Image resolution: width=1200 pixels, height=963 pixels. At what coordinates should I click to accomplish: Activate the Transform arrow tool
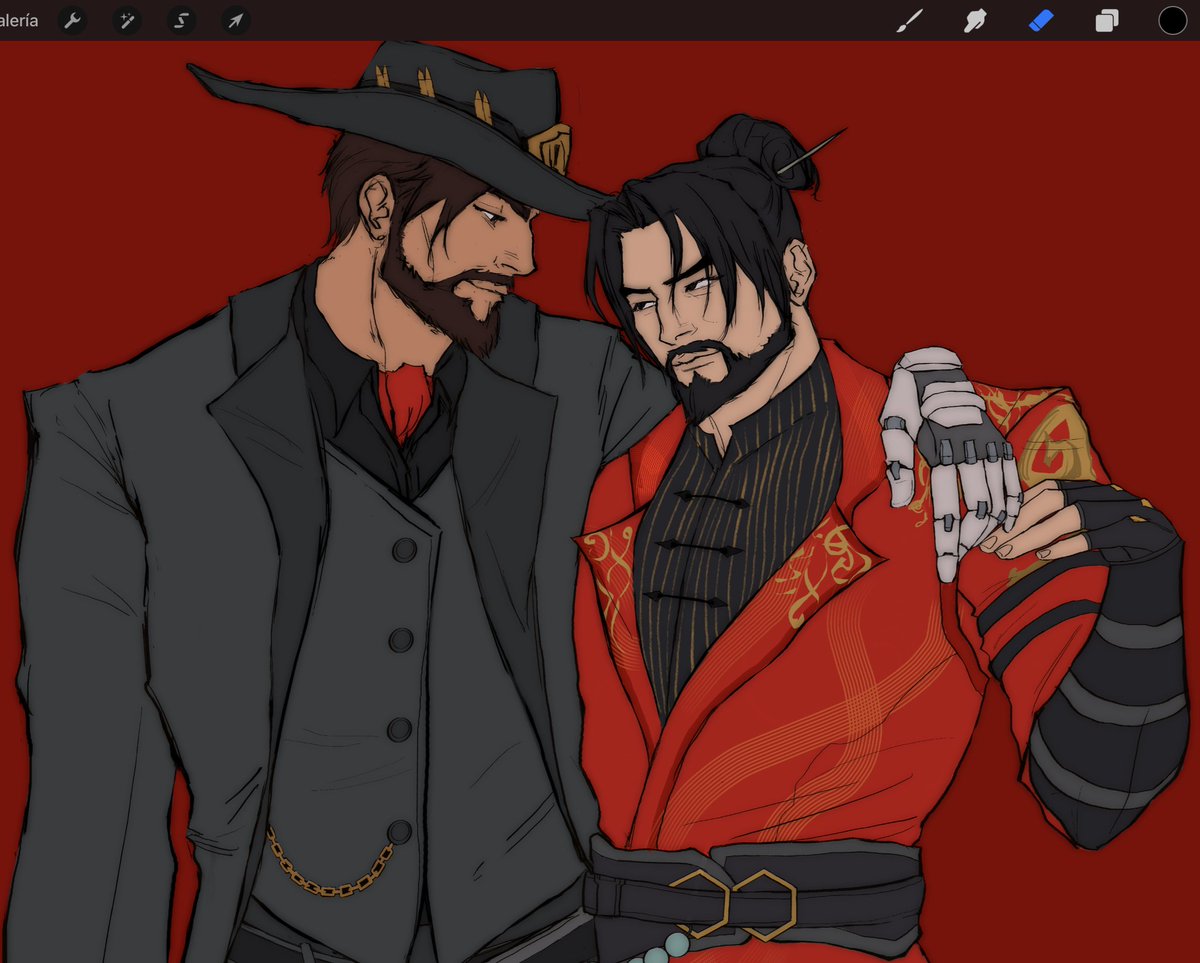click(x=235, y=20)
